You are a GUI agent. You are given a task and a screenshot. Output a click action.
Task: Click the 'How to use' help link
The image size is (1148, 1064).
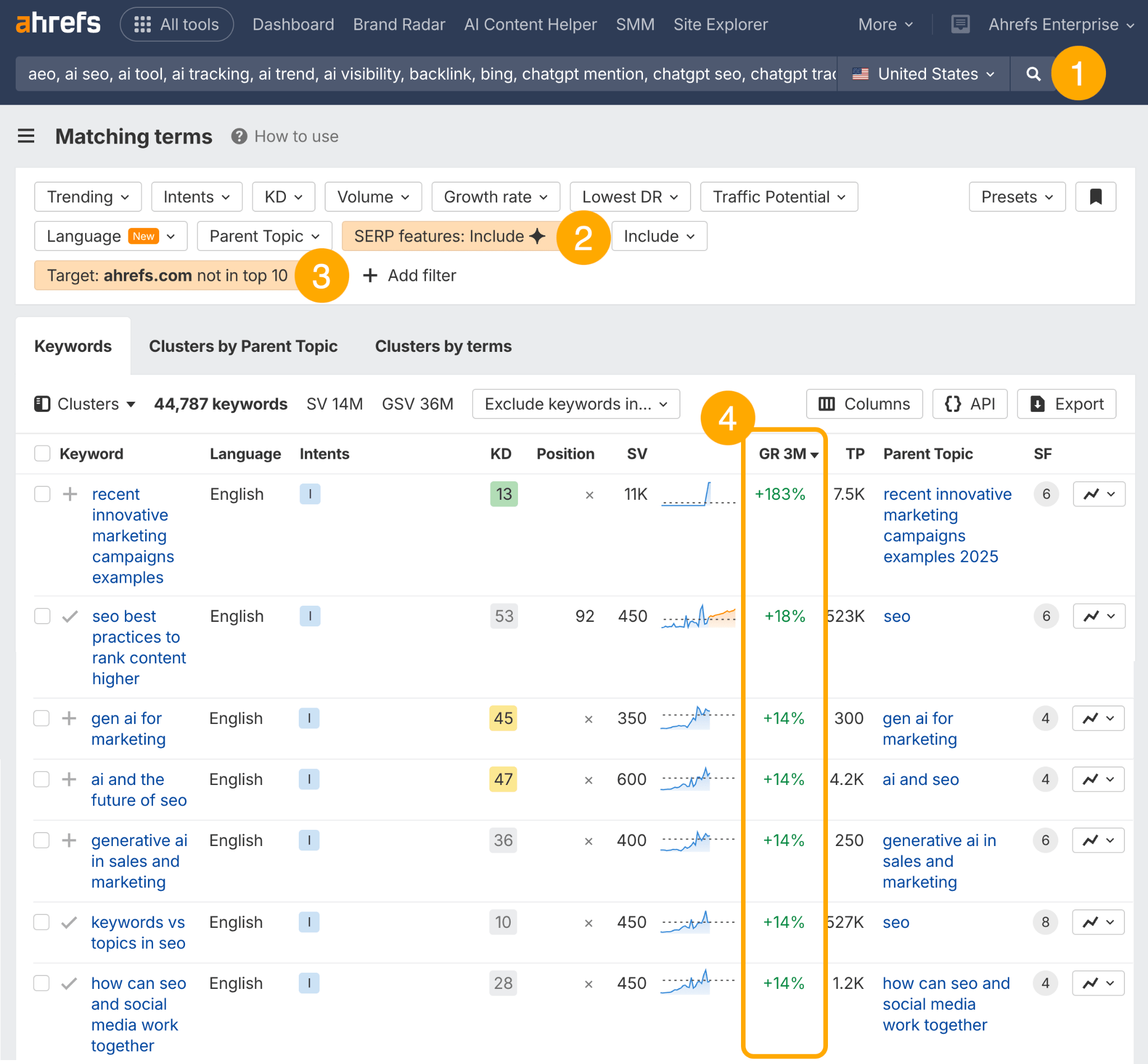click(295, 137)
